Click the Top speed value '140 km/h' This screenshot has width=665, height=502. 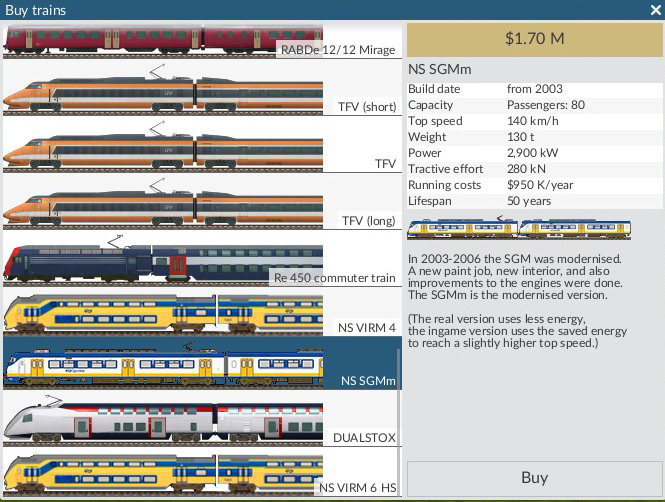coord(533,121)
